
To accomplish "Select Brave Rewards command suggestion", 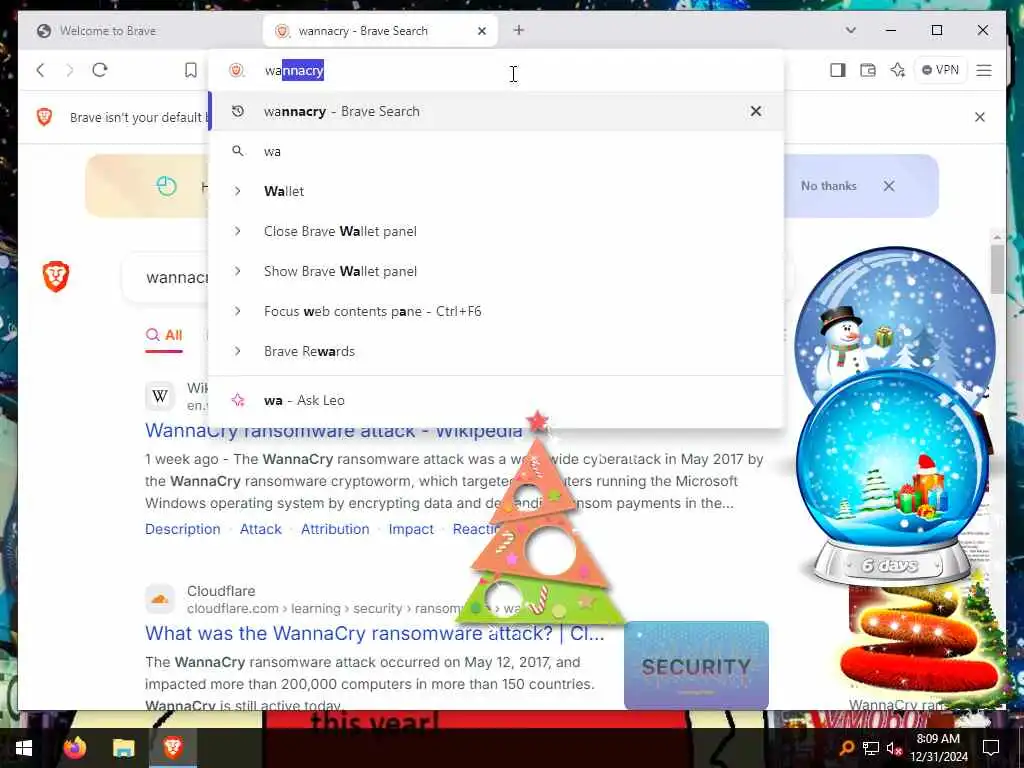I will [x=496, y=351].
